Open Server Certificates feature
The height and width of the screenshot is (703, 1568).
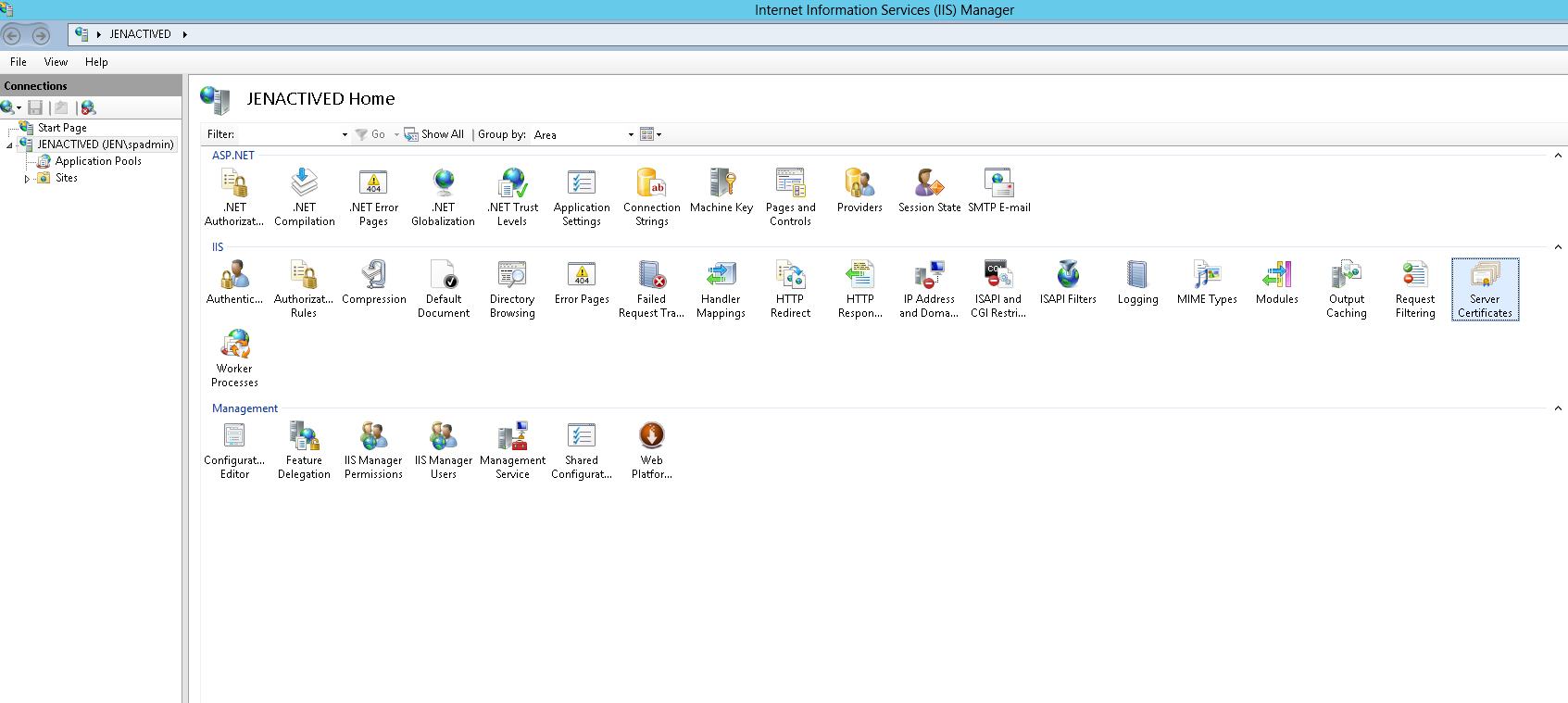pyautogui.click(x=1486, y=288)
